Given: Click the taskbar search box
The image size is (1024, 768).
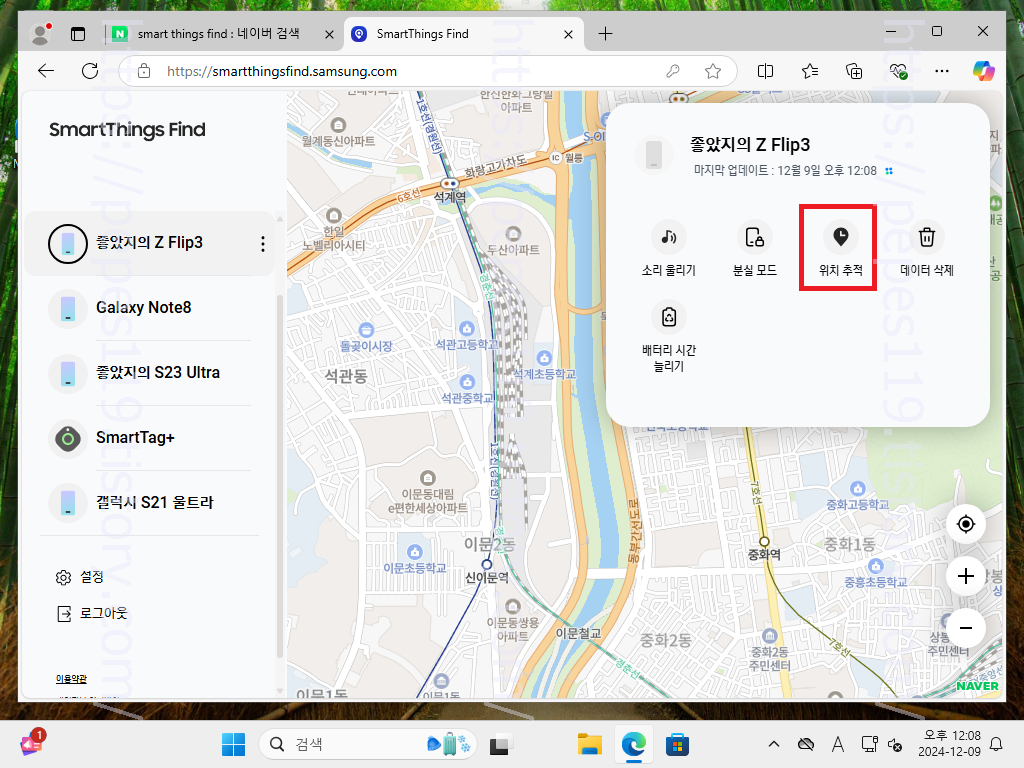Looking at the screenshot, I should point(368,744).
